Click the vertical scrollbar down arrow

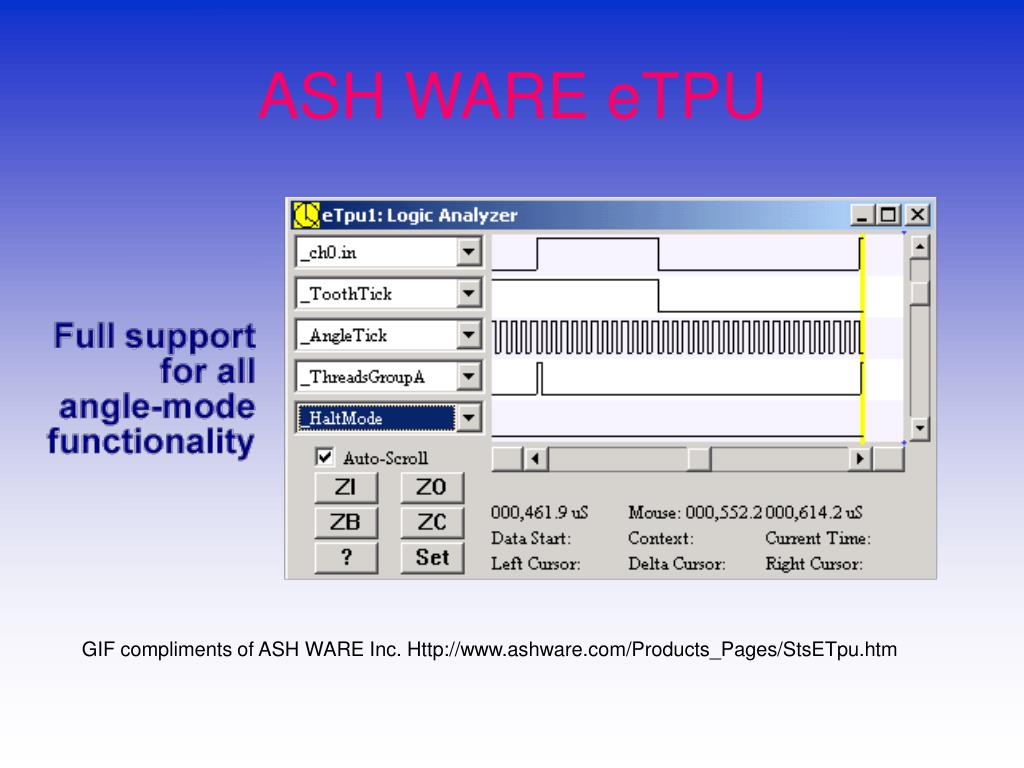coord(920,428)
